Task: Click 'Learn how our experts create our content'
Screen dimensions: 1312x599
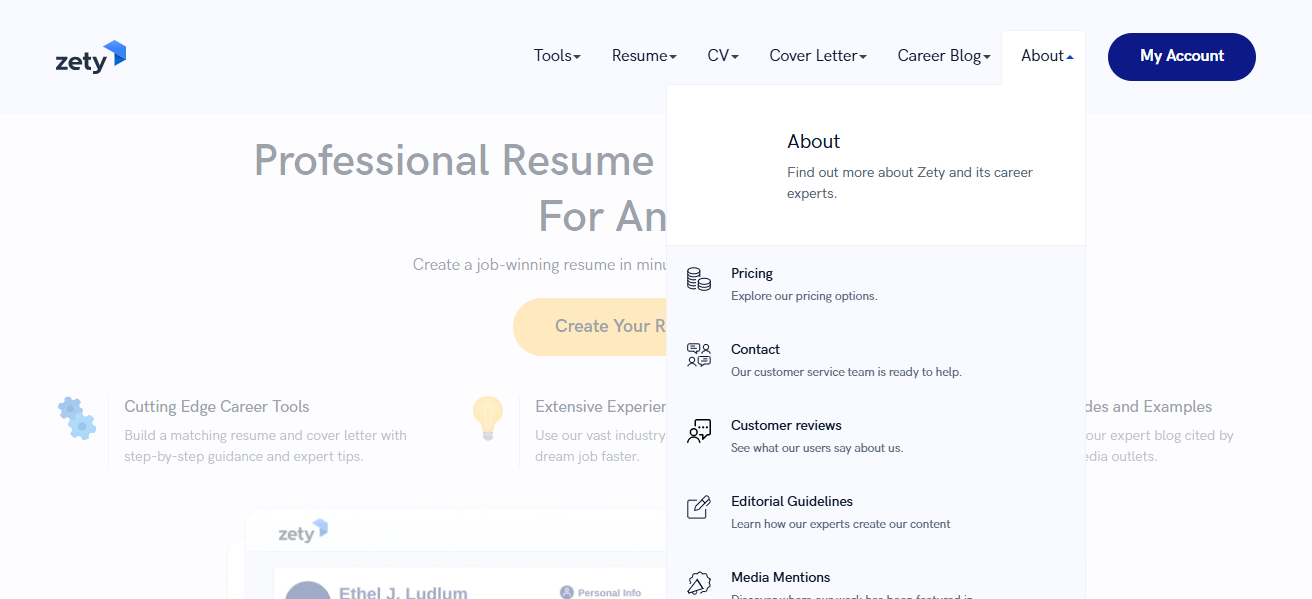Action: 841,524
